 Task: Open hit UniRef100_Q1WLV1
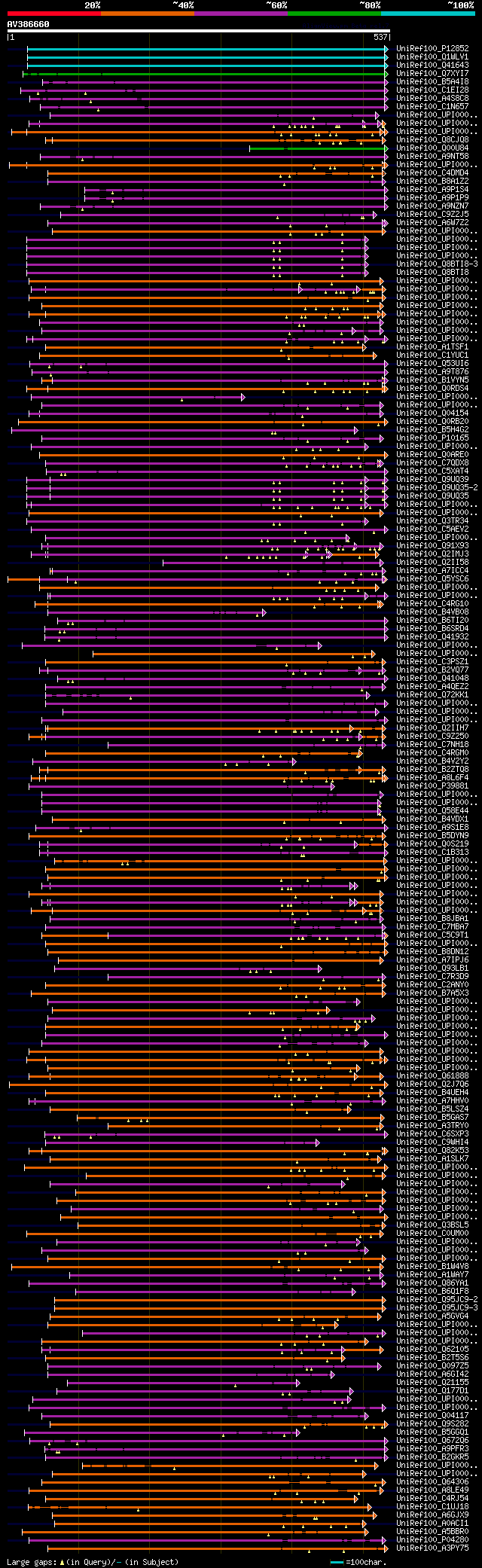click(432, 56)
